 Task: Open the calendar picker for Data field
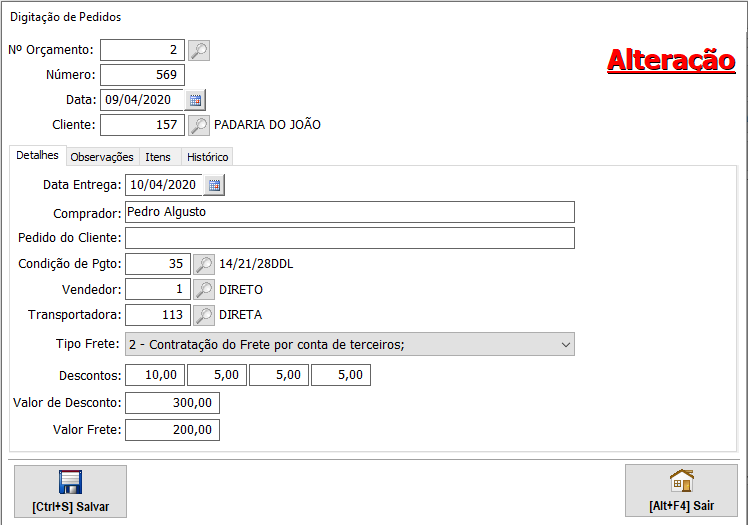click(x=195, y=100)
